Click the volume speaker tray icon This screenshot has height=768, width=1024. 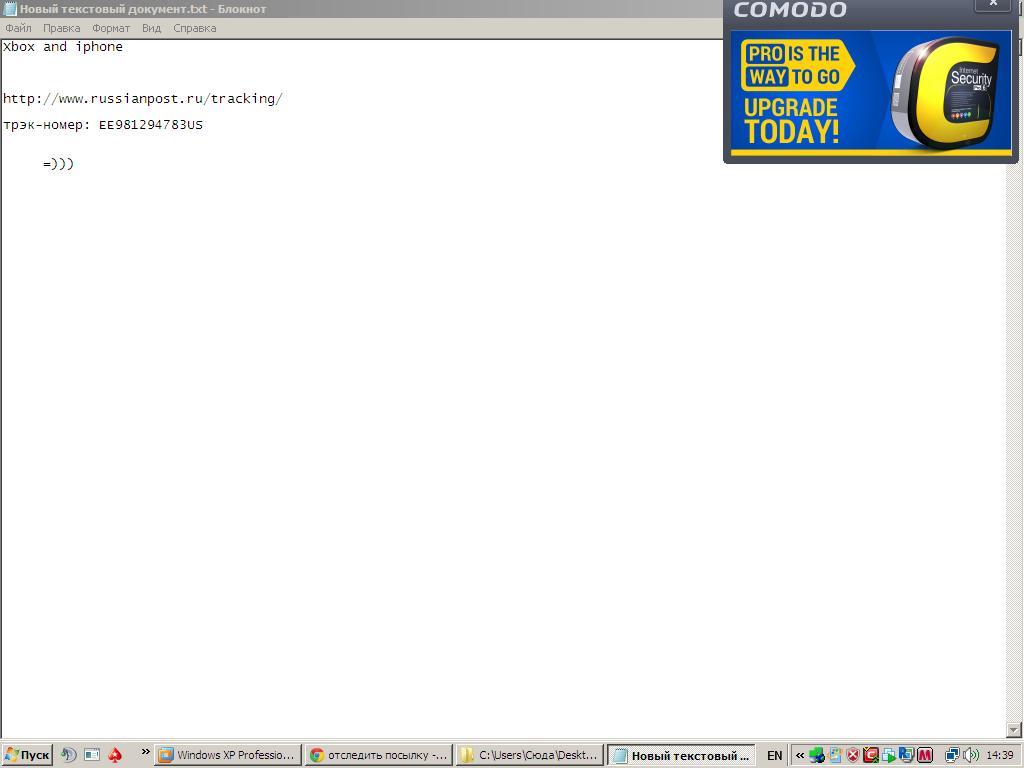972,755
